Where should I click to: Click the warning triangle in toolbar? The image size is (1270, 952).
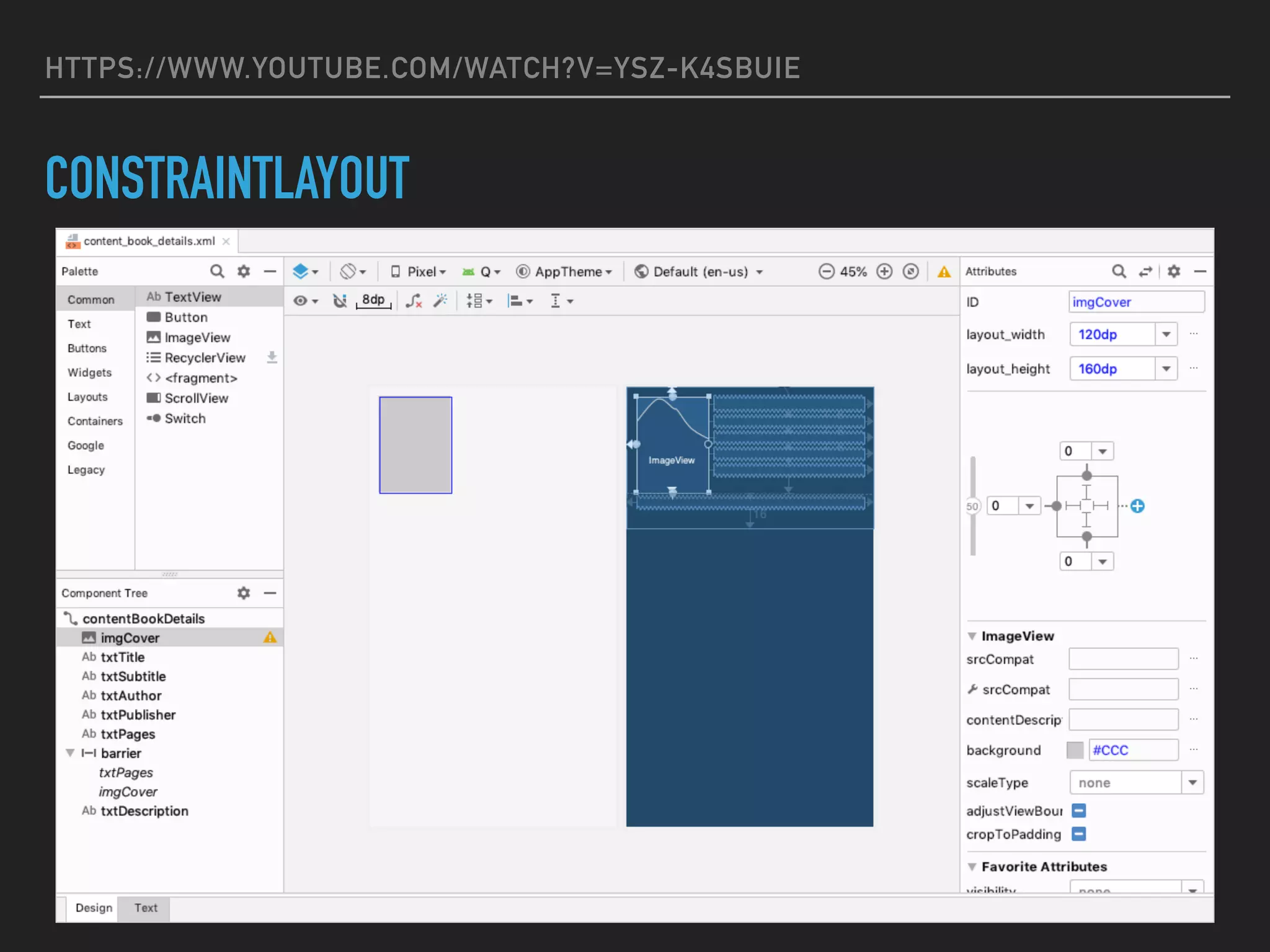click(944, 271)
